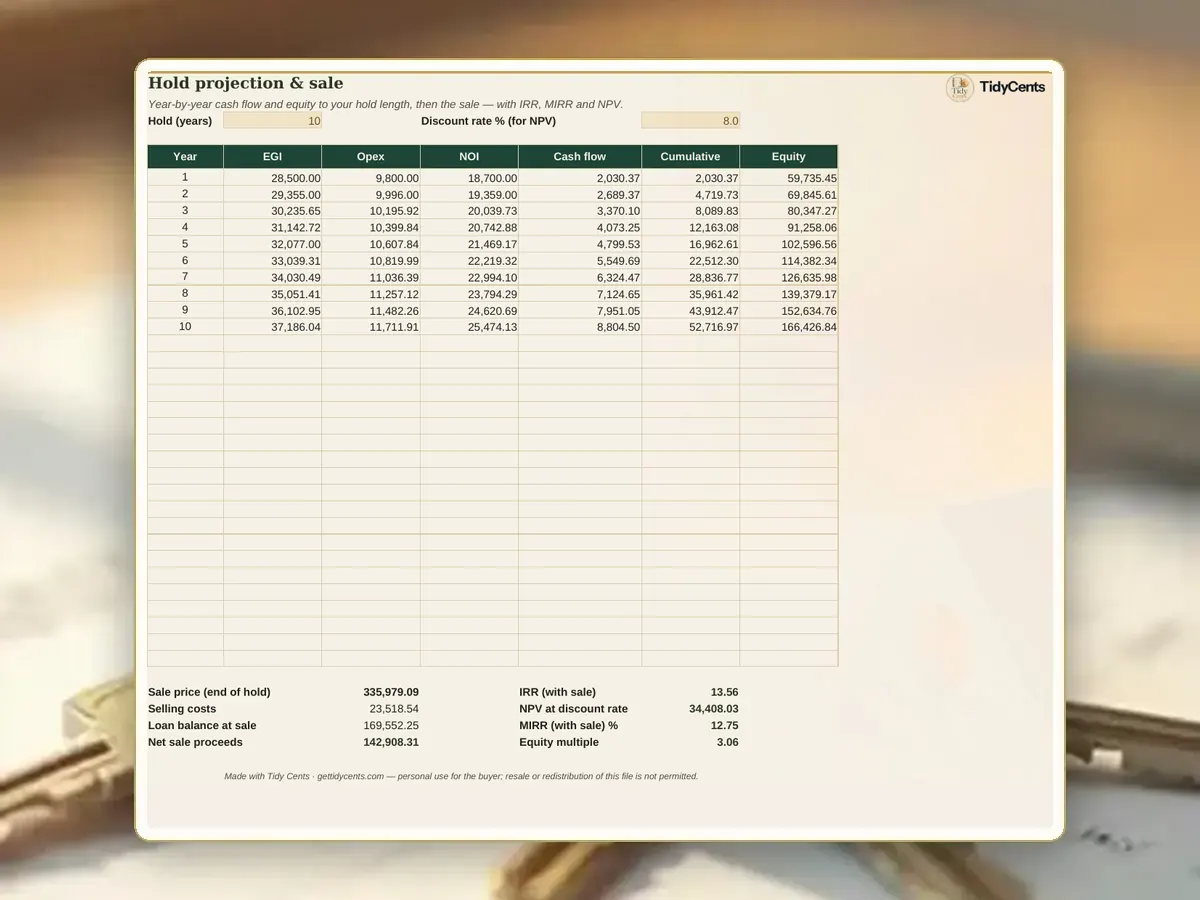Screen dimensions: 1200x900
Task: Click EGI cell 32,077.00
Action: click(272, 244)
